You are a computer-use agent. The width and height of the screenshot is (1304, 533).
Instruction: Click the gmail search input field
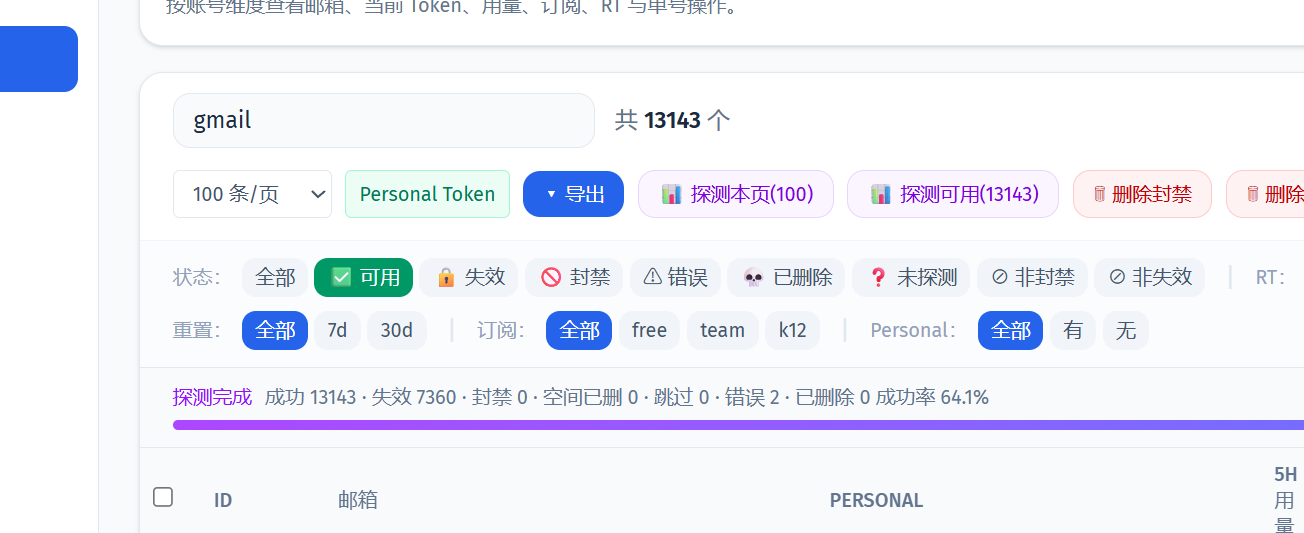click(384, 121)
